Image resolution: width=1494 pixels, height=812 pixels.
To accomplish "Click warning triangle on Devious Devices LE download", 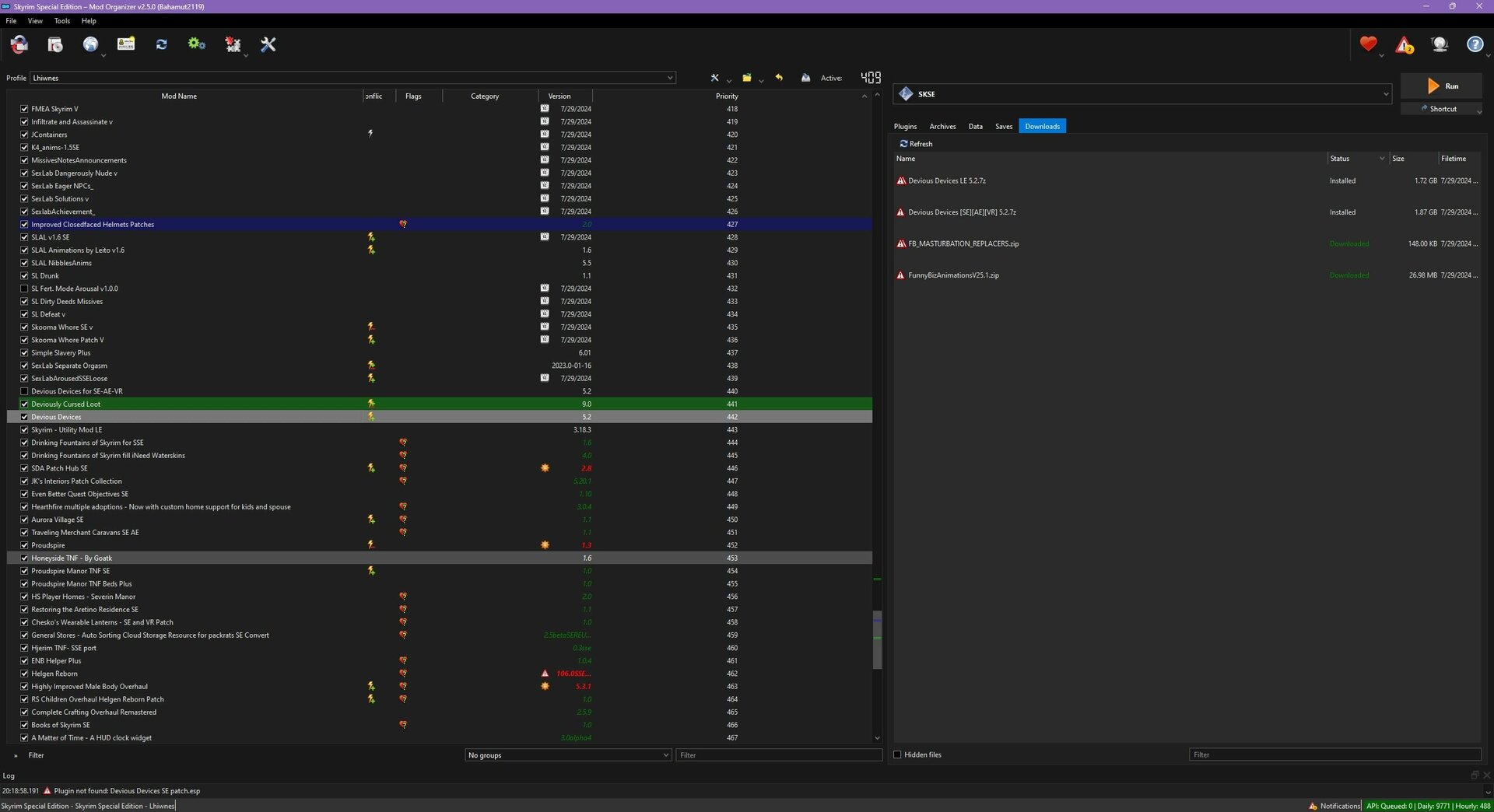I will pyautogui.click(x=901, y=180).
